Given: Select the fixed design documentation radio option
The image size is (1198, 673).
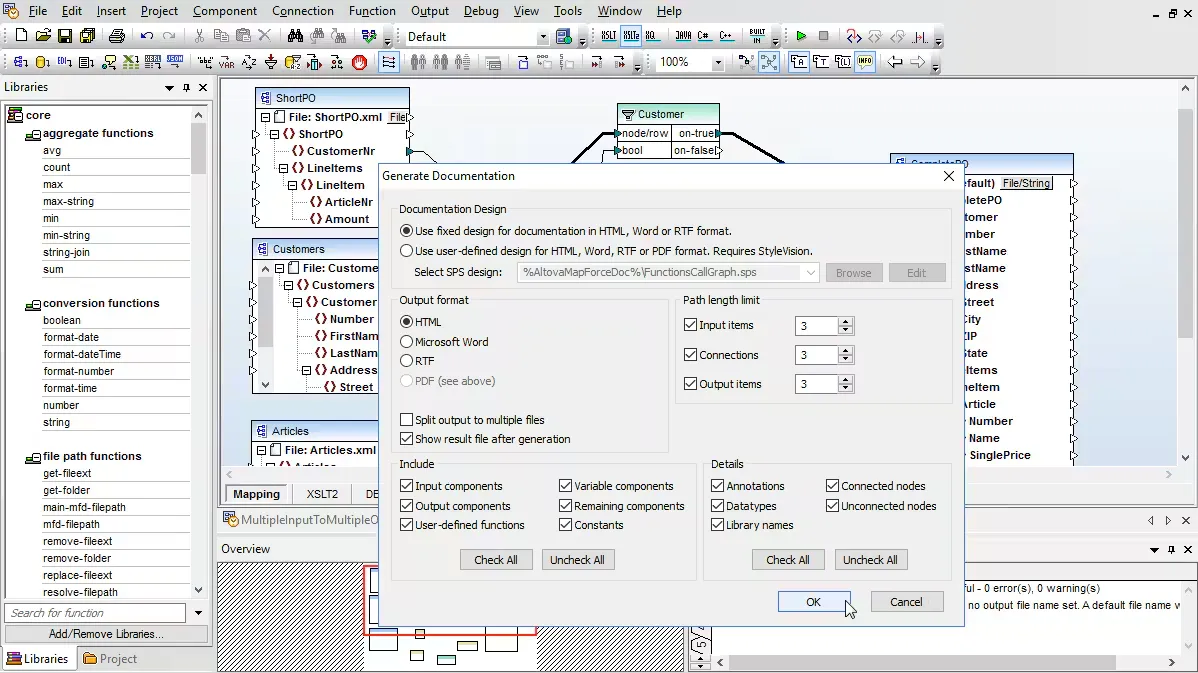Looking at the screenshot, I should pyautogui.click(x=406, y=231).
